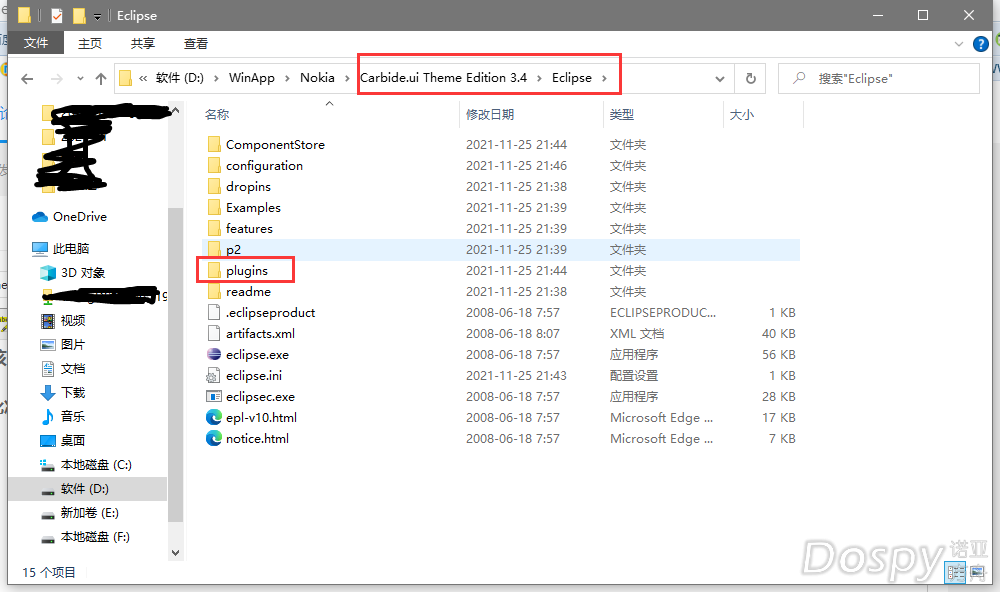
Task: Switch to details view layout button
Action: pos(955,572)
